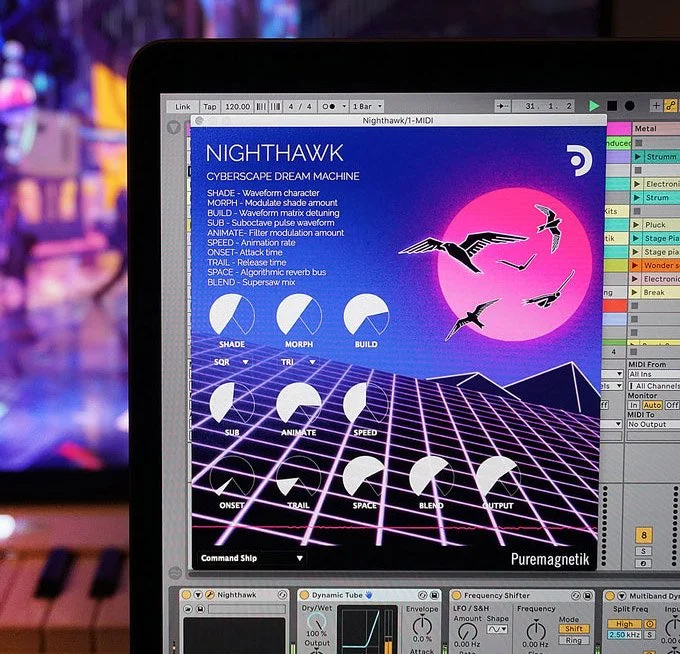680x654 pixels.
Task: Click the Dynamic Tube hot-swap icon
Action: point(422,595)
